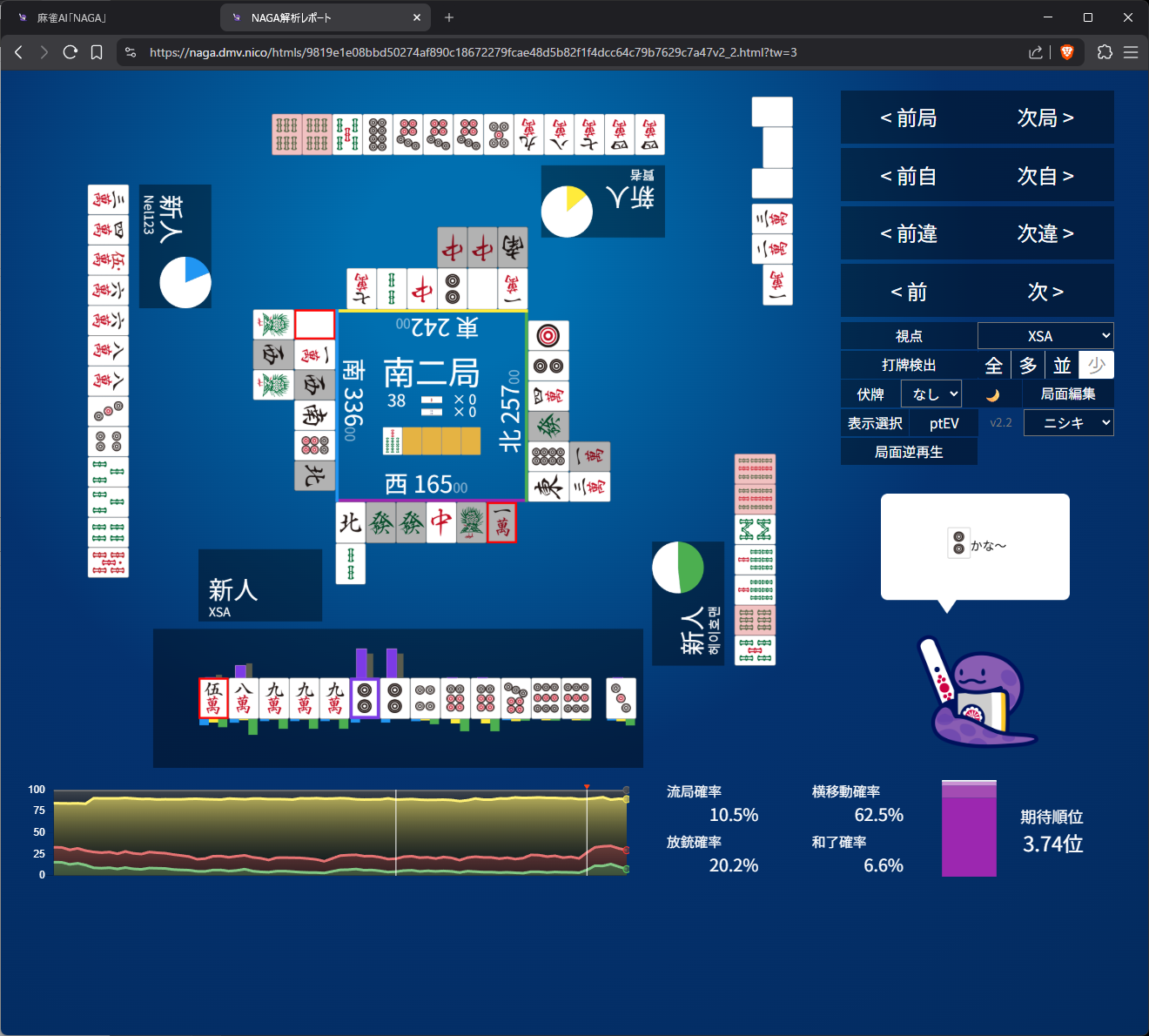Click the Brave shields lion icon

tap(1067, 52)
